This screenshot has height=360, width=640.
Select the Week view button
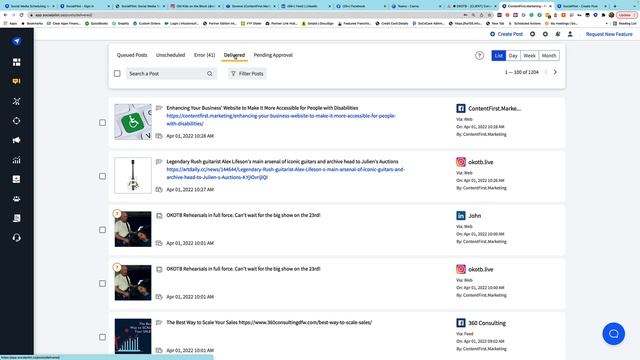(x=529, y=56)
